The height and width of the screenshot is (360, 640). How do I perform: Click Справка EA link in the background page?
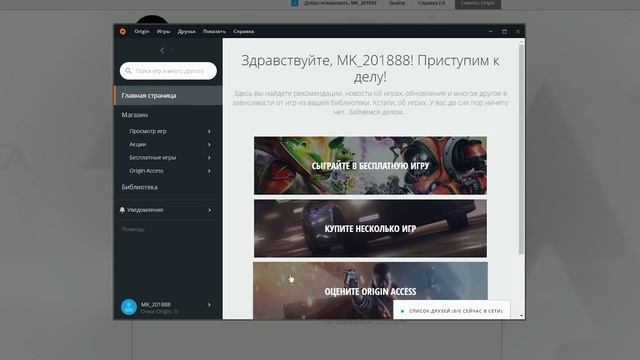click(431, 3)
